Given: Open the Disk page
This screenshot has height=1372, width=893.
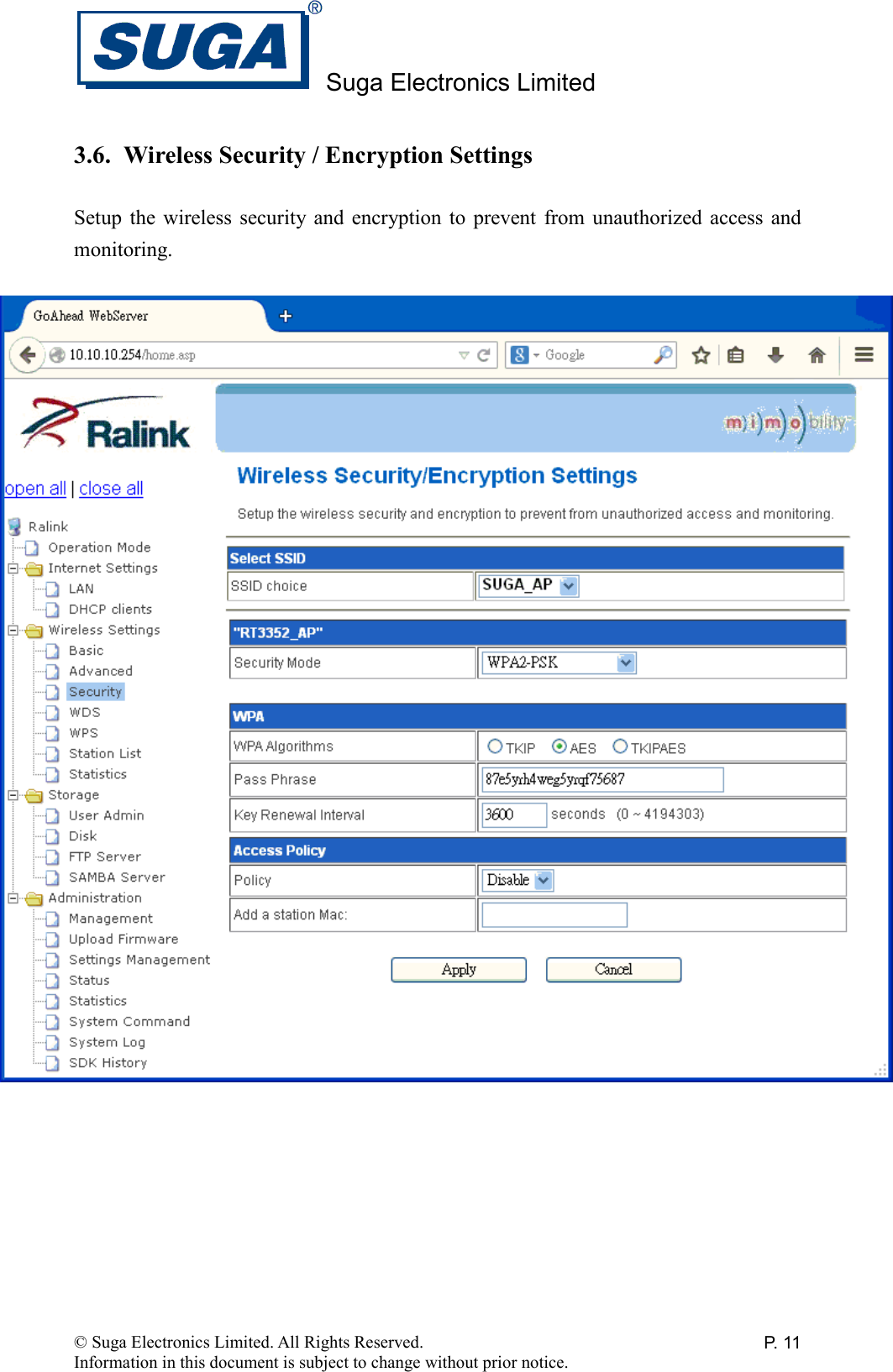Looking at the screenshot, I should tap(82, 836).
